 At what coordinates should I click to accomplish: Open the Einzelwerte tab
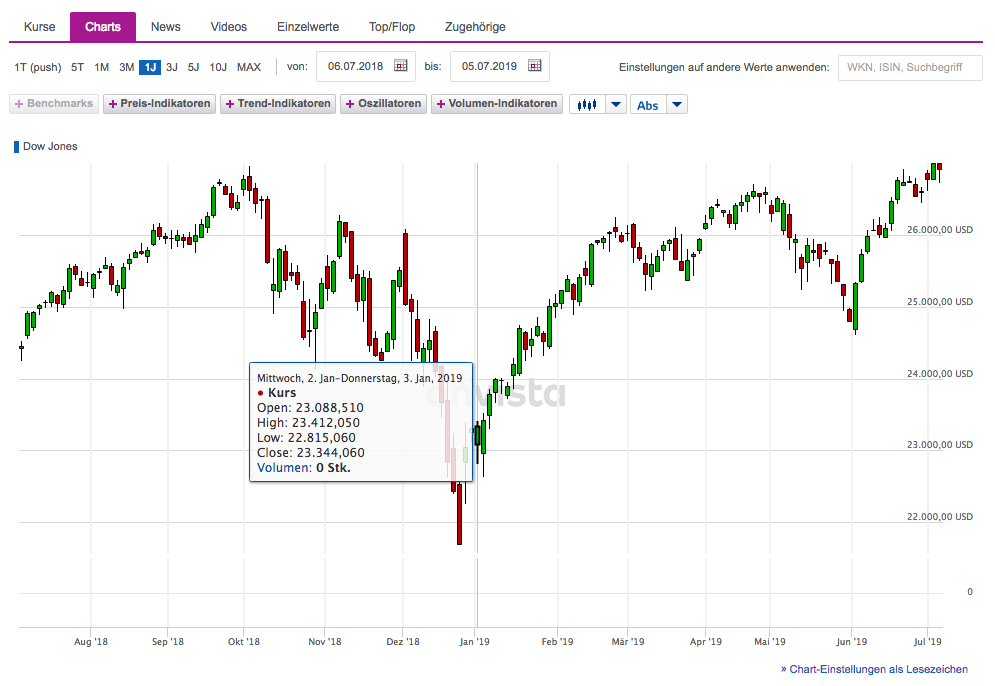pyautogui.click(x=309, y=27)
